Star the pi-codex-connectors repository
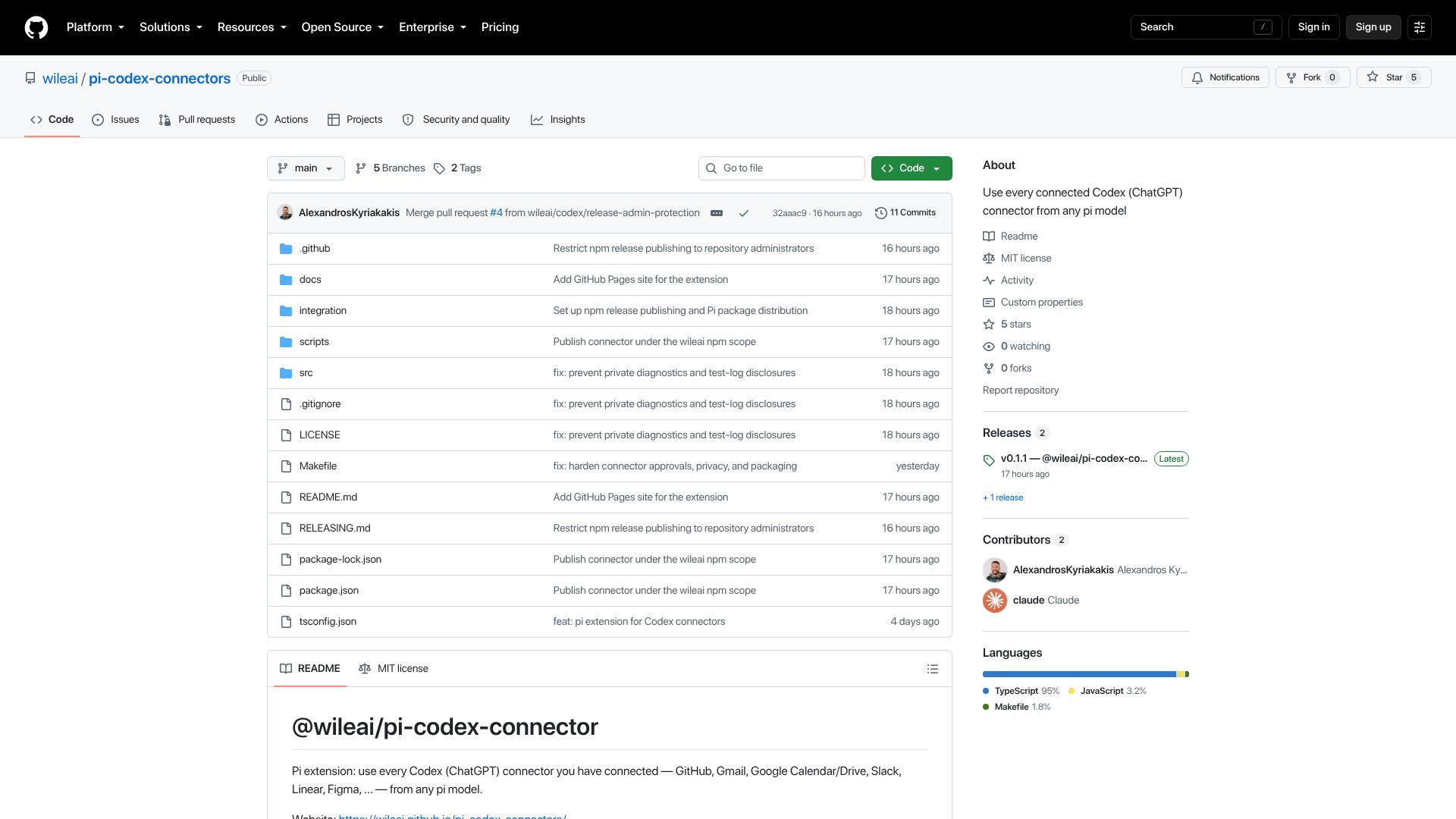The image size is (1456, 819). (x=1394, y=77)
